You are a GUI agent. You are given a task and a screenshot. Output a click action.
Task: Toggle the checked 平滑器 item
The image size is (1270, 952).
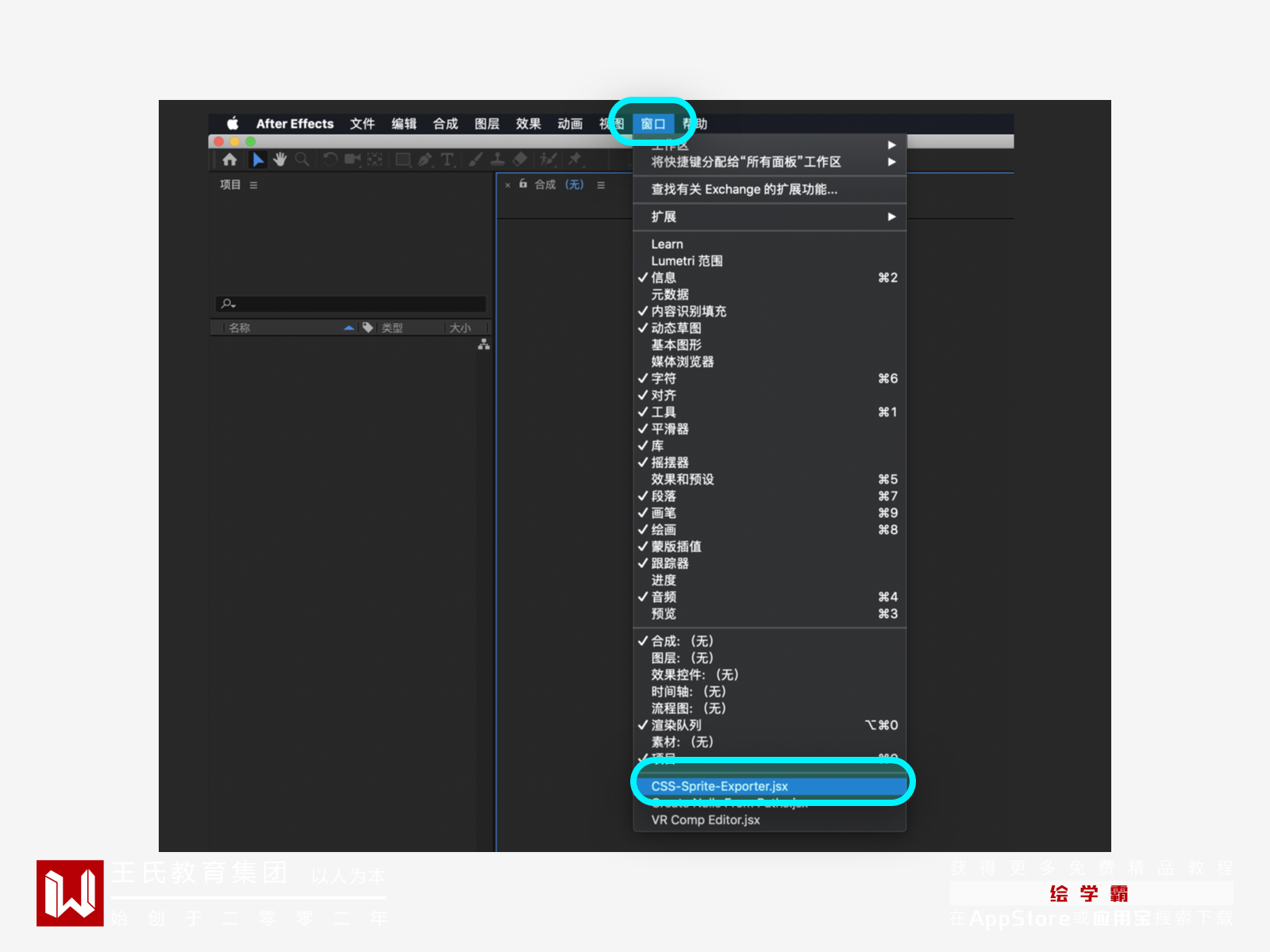pos(770,428)
